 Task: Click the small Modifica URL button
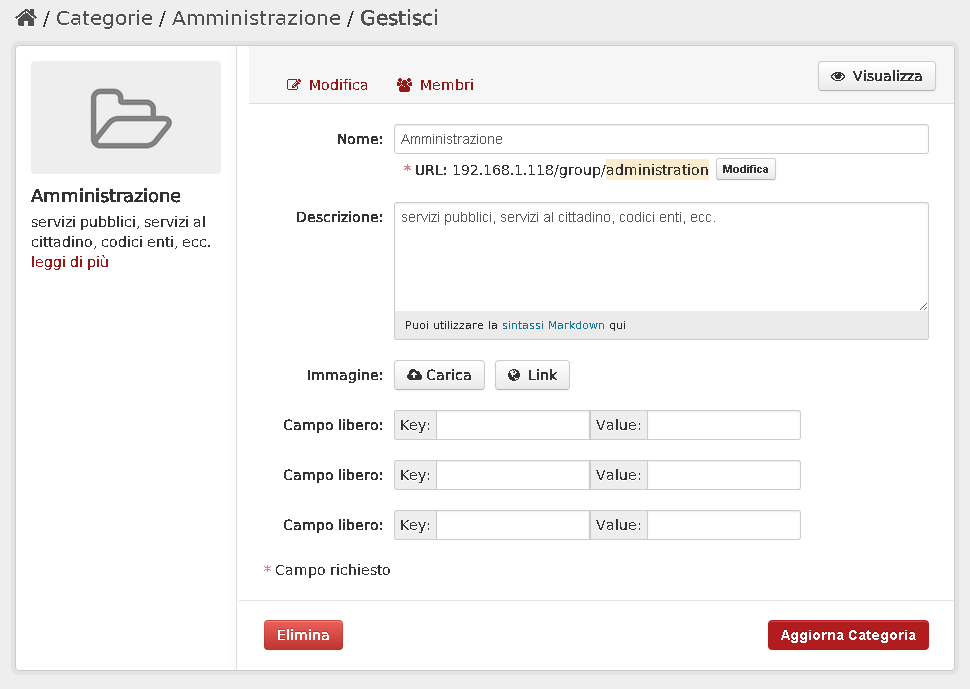click(x=745, y=169)
